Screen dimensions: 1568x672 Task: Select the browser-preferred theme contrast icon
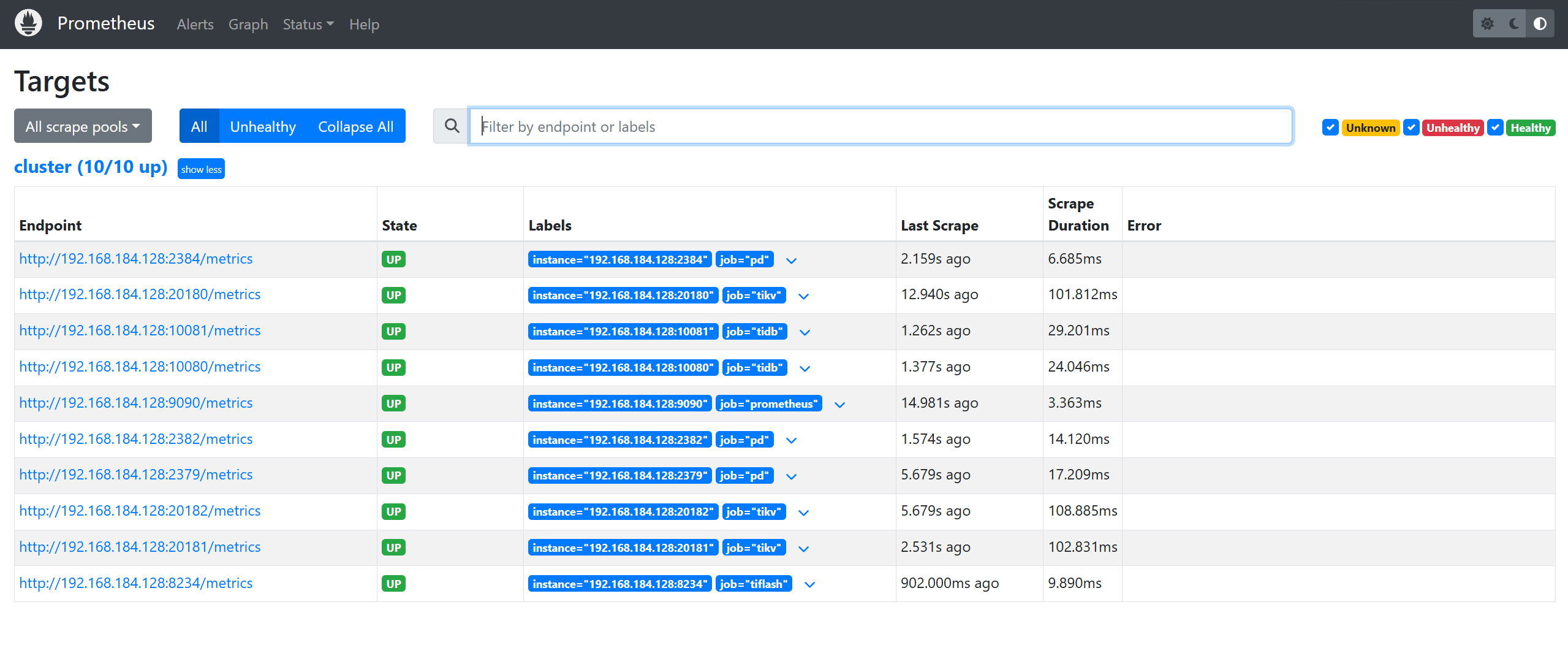(x=1540, y=24)
